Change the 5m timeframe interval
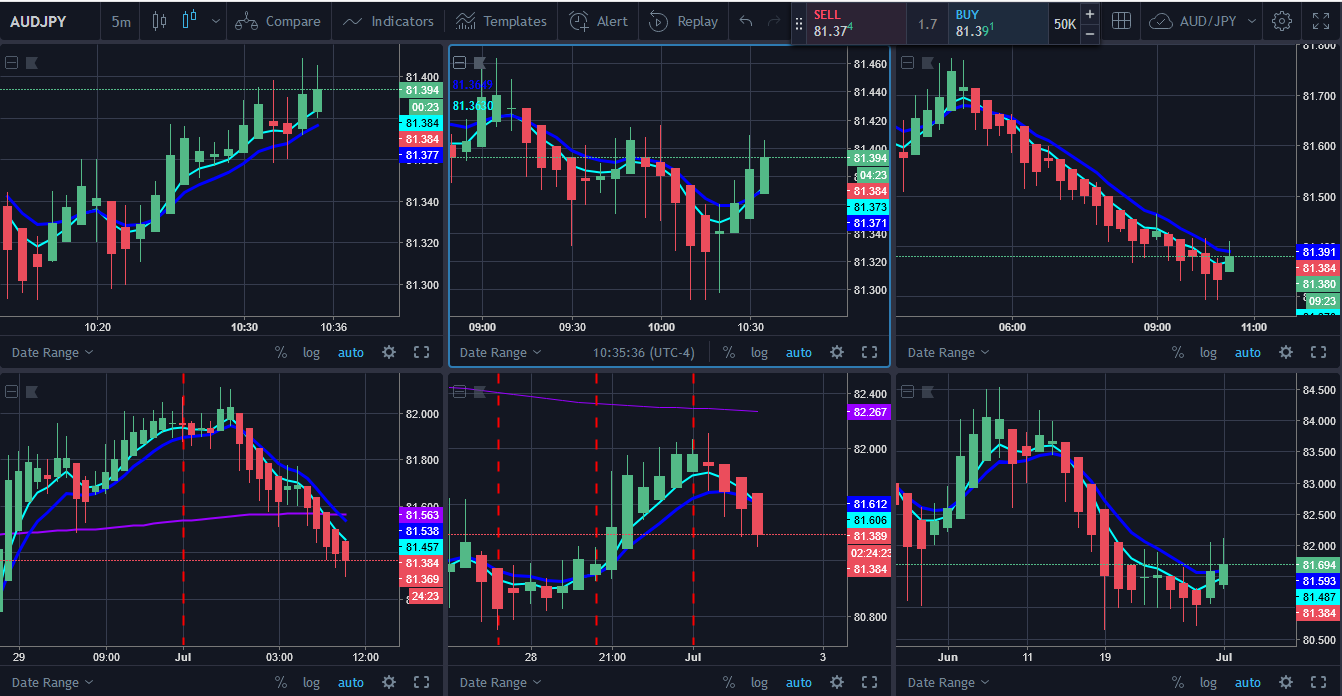The image size is (1342, 696). click(x=120, y=21)
